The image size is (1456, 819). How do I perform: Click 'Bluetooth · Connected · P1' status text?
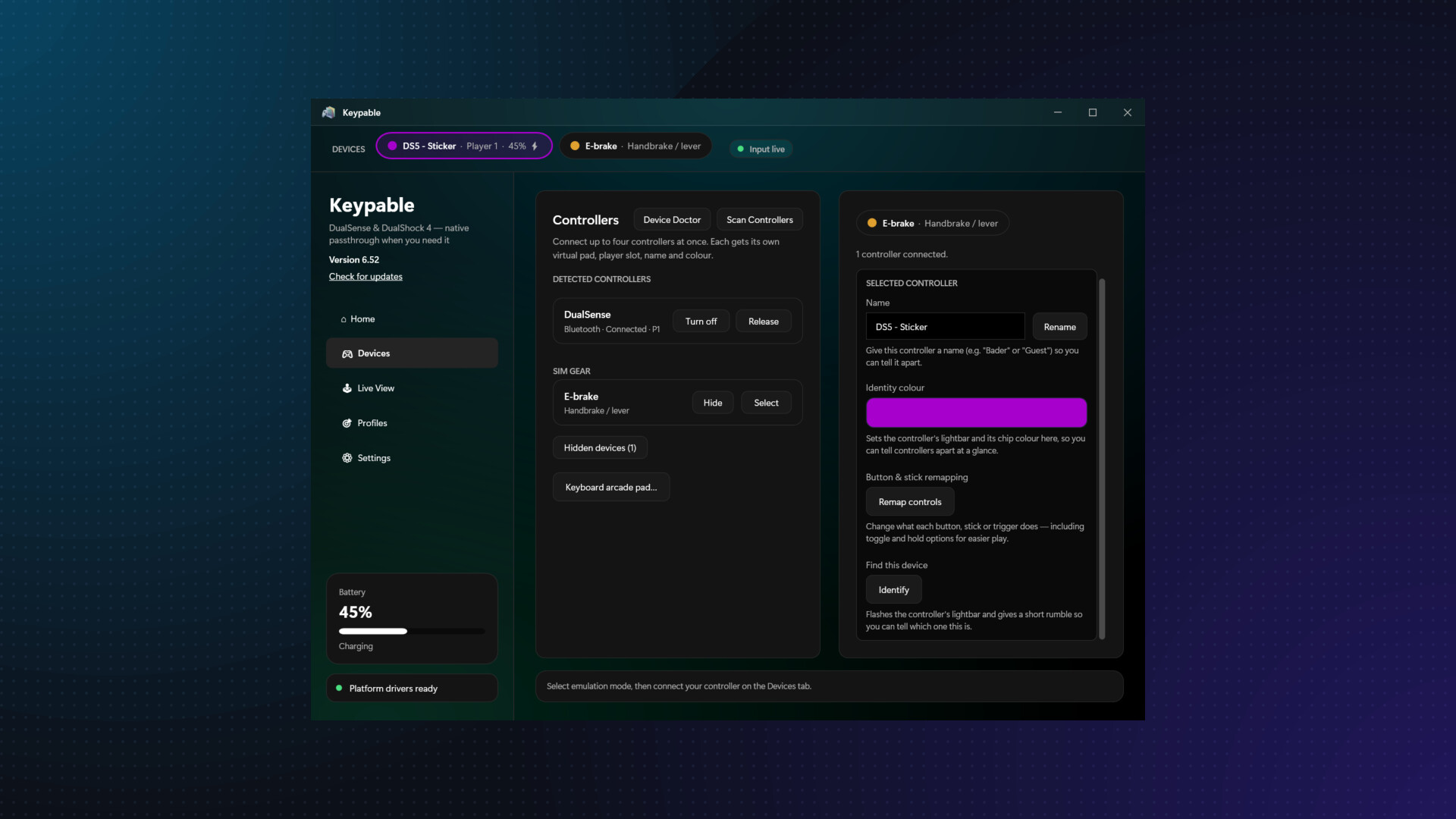tap(611, 329)
